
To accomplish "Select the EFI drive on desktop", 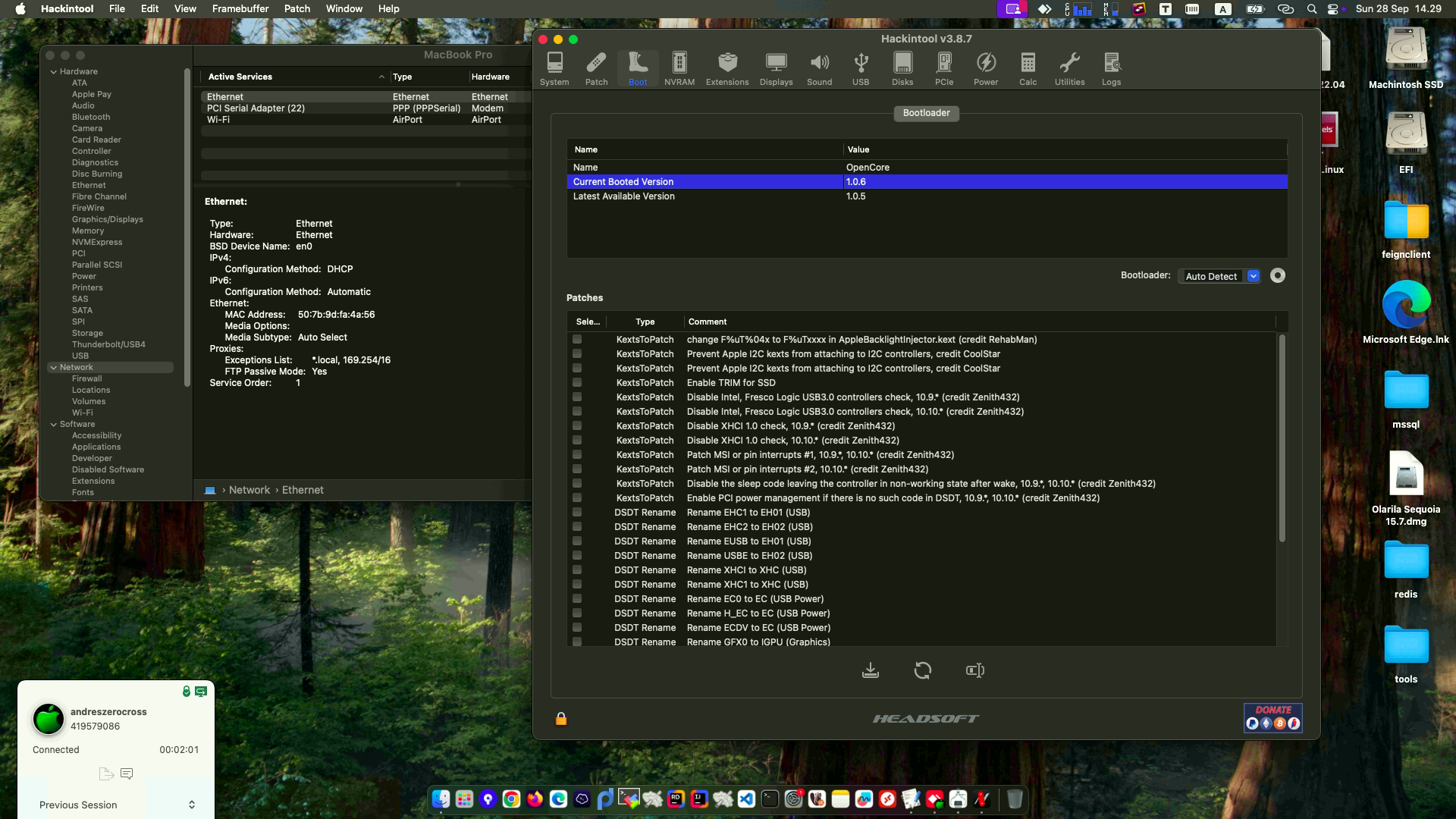I will click(1406, 144).
